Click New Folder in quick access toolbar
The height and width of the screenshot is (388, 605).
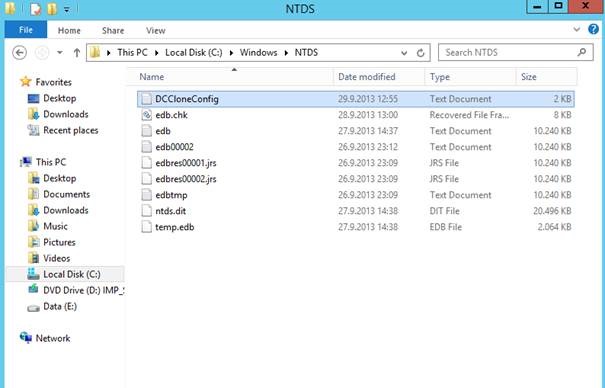pos(52,8)
